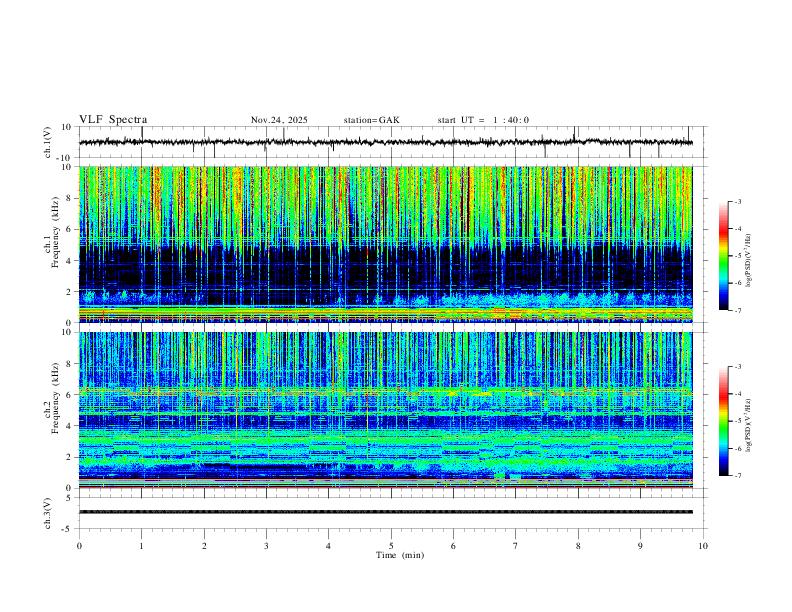This screenshot has width=792, height=612.
Task: Click the date "Nov.24, 2025"
Action: [279, 120]
